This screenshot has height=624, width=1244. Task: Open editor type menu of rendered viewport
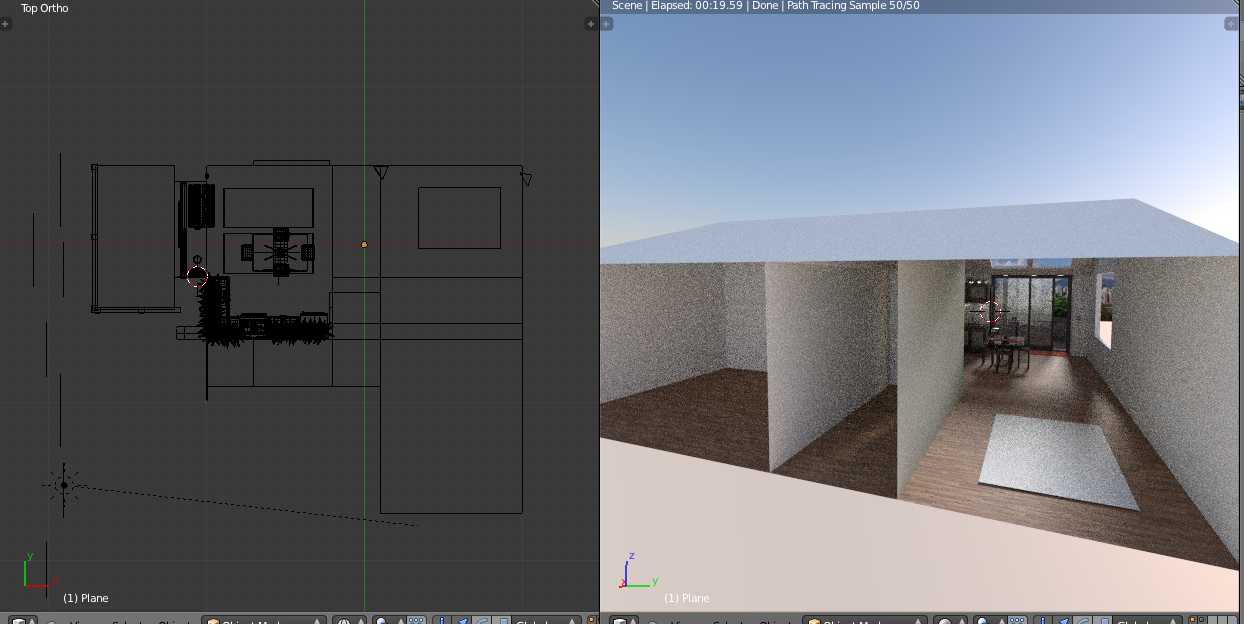tap(624, 619)
